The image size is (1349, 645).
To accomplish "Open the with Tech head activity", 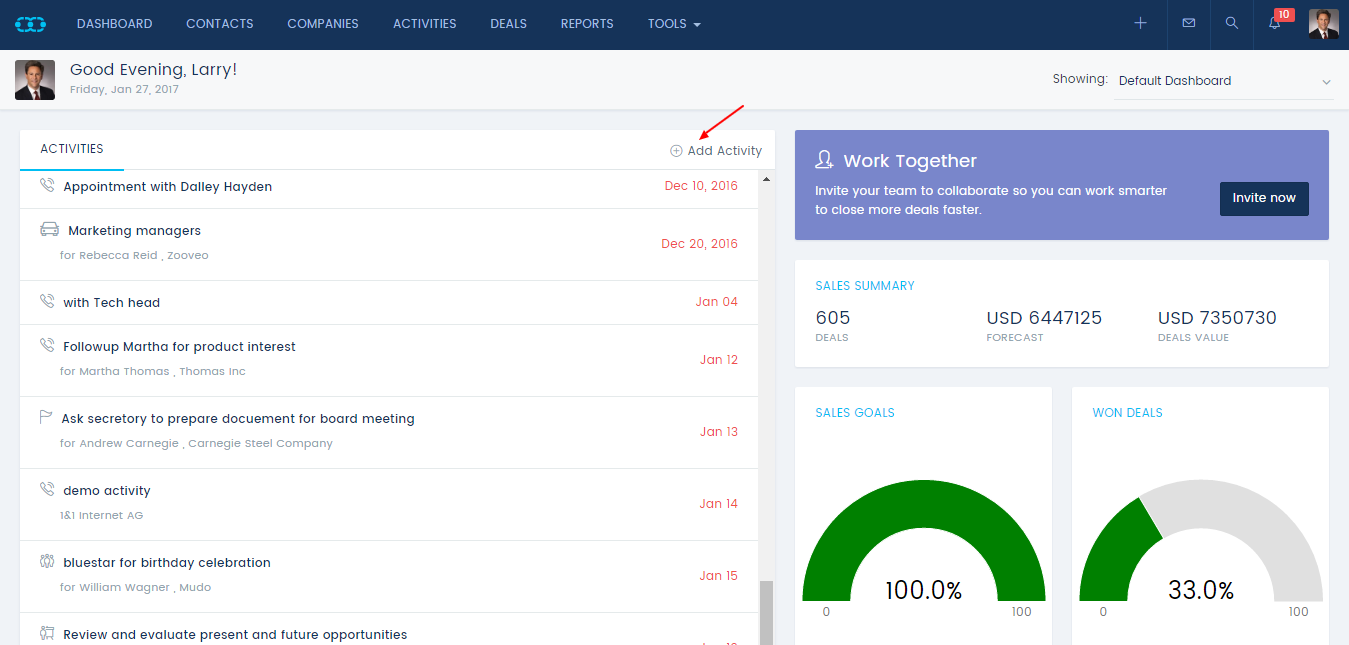I will (x=112, y=303).
